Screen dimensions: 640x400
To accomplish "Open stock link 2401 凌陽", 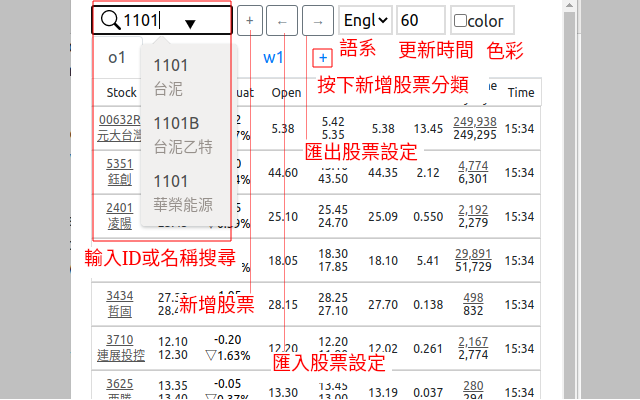I will (x=120, y=216).
